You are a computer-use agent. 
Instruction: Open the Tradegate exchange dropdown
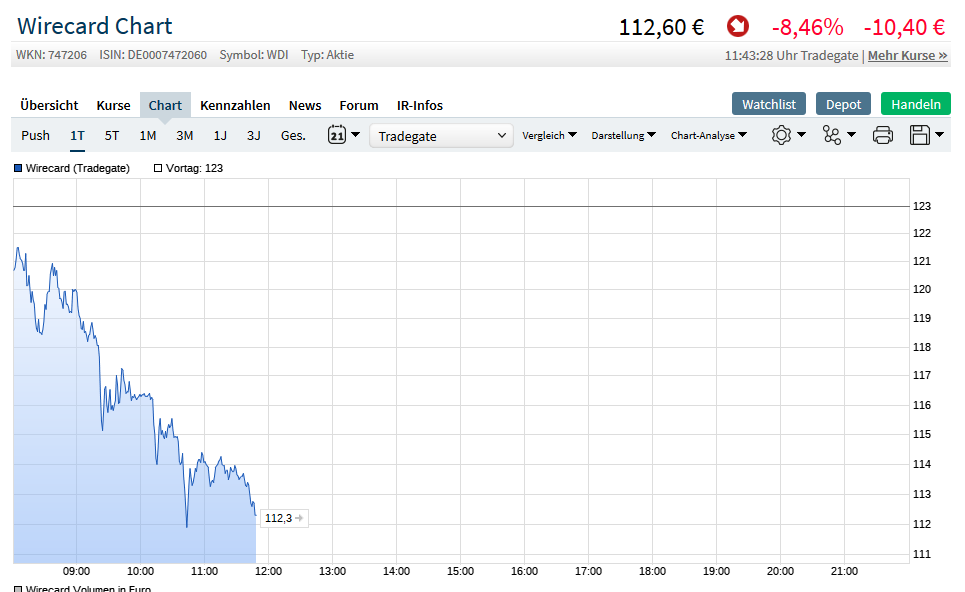click(x=441, y=136)
